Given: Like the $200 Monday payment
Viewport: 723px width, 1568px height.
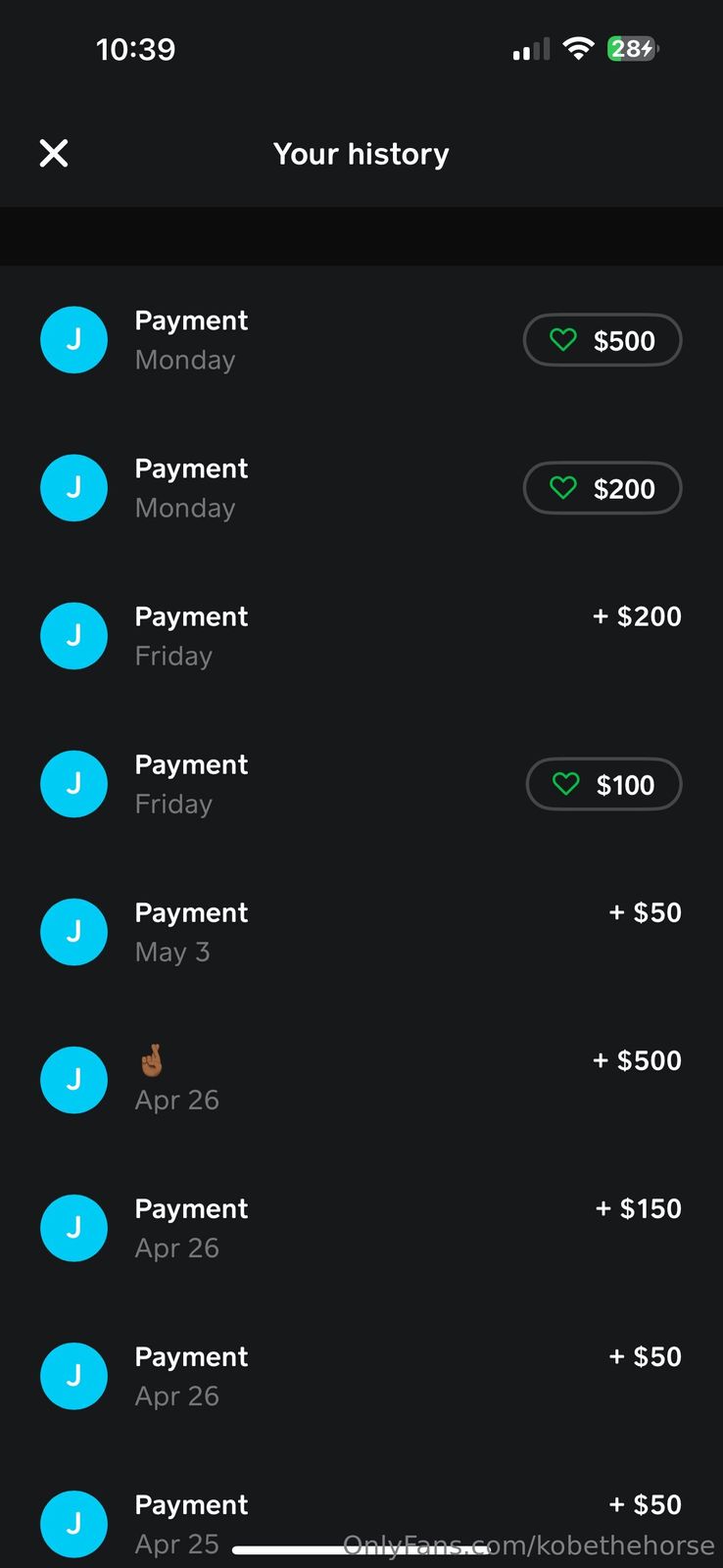Looking at the screenshot, I should pyautogui.click(x=563, y=488).
